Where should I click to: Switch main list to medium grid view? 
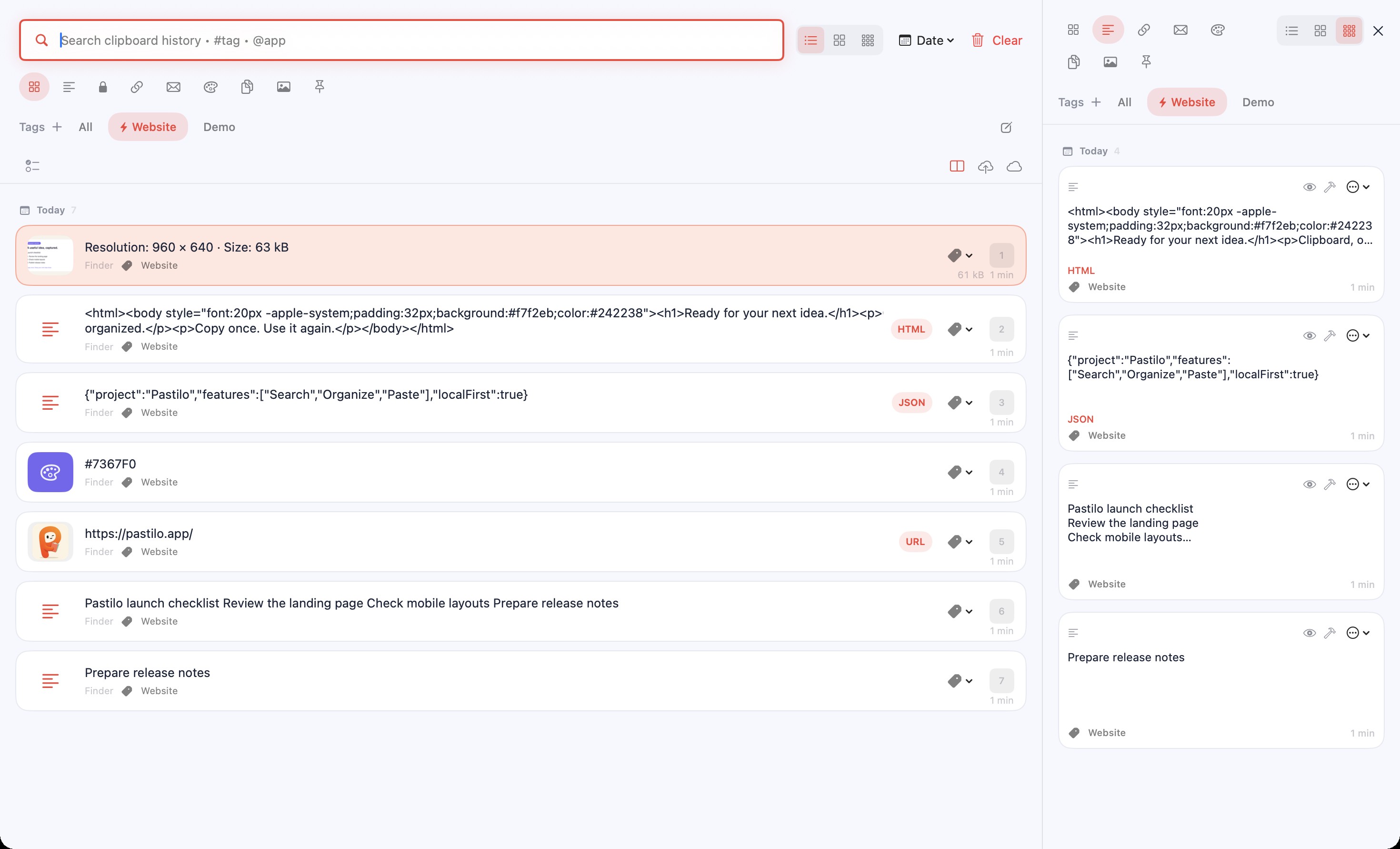pos(839,40)
